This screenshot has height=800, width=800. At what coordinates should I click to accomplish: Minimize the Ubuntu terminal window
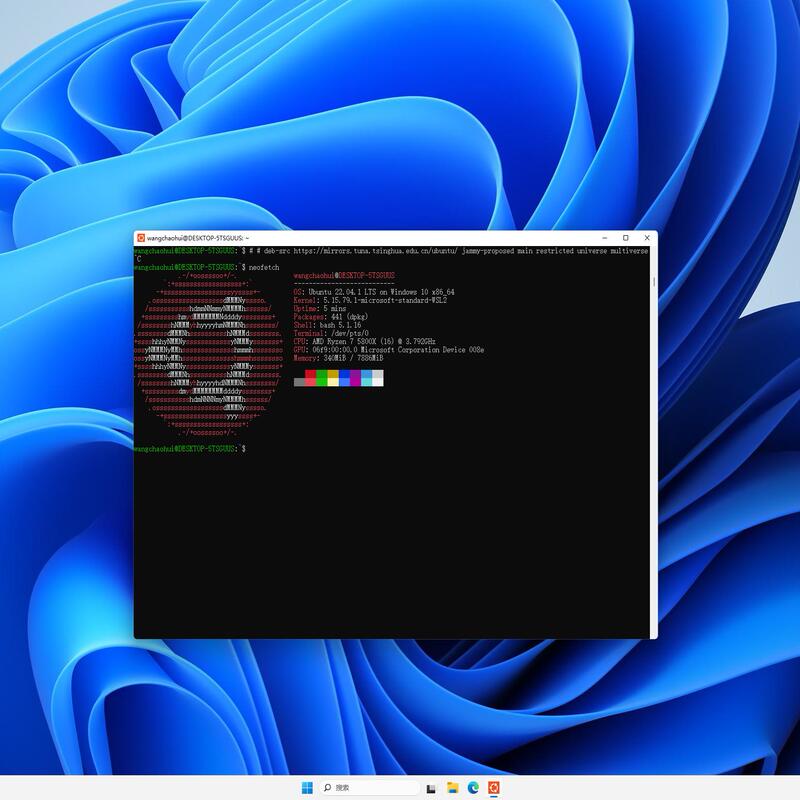click(x=605, y=238)
